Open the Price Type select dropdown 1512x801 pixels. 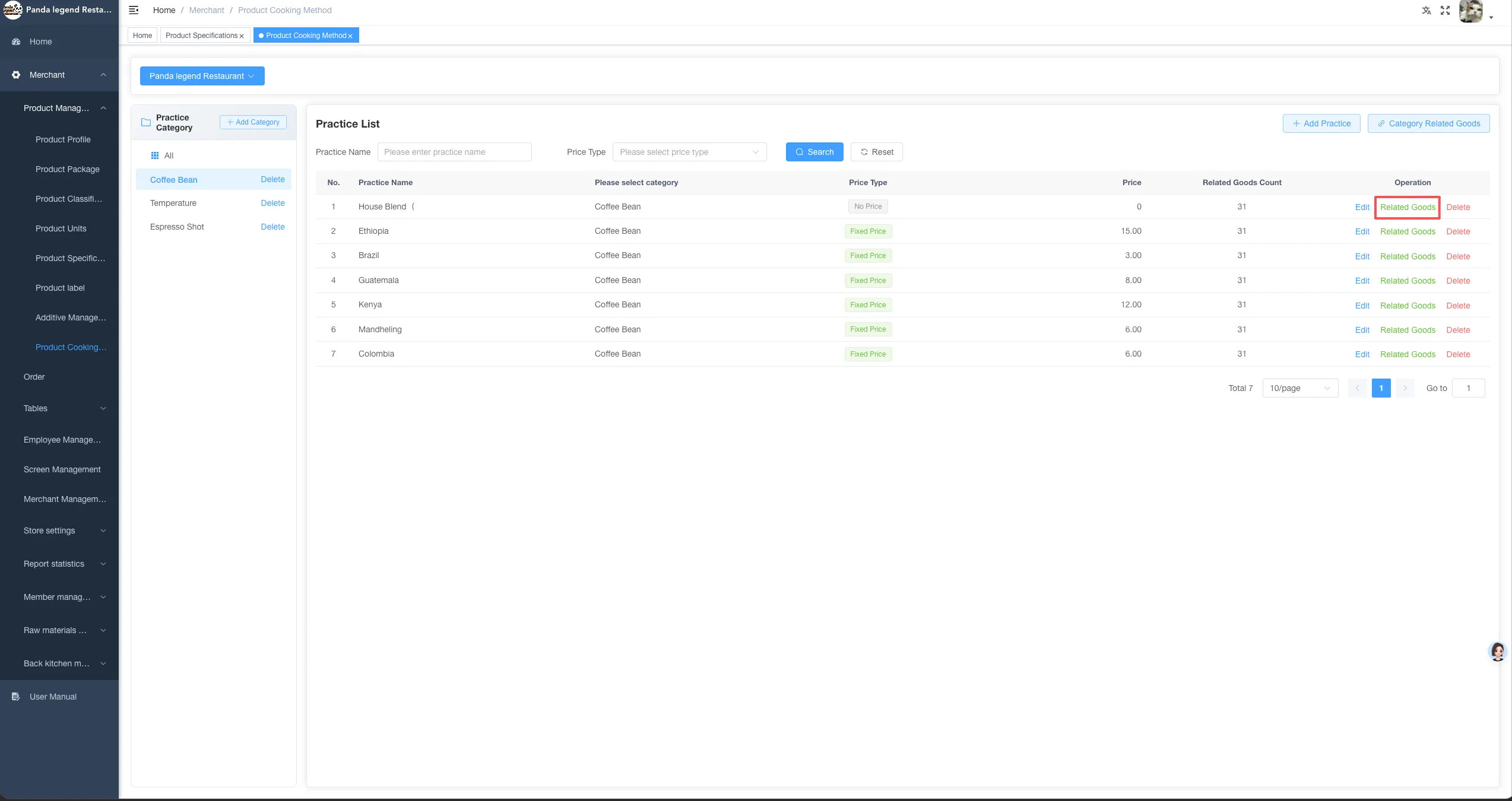pos(689,152)
